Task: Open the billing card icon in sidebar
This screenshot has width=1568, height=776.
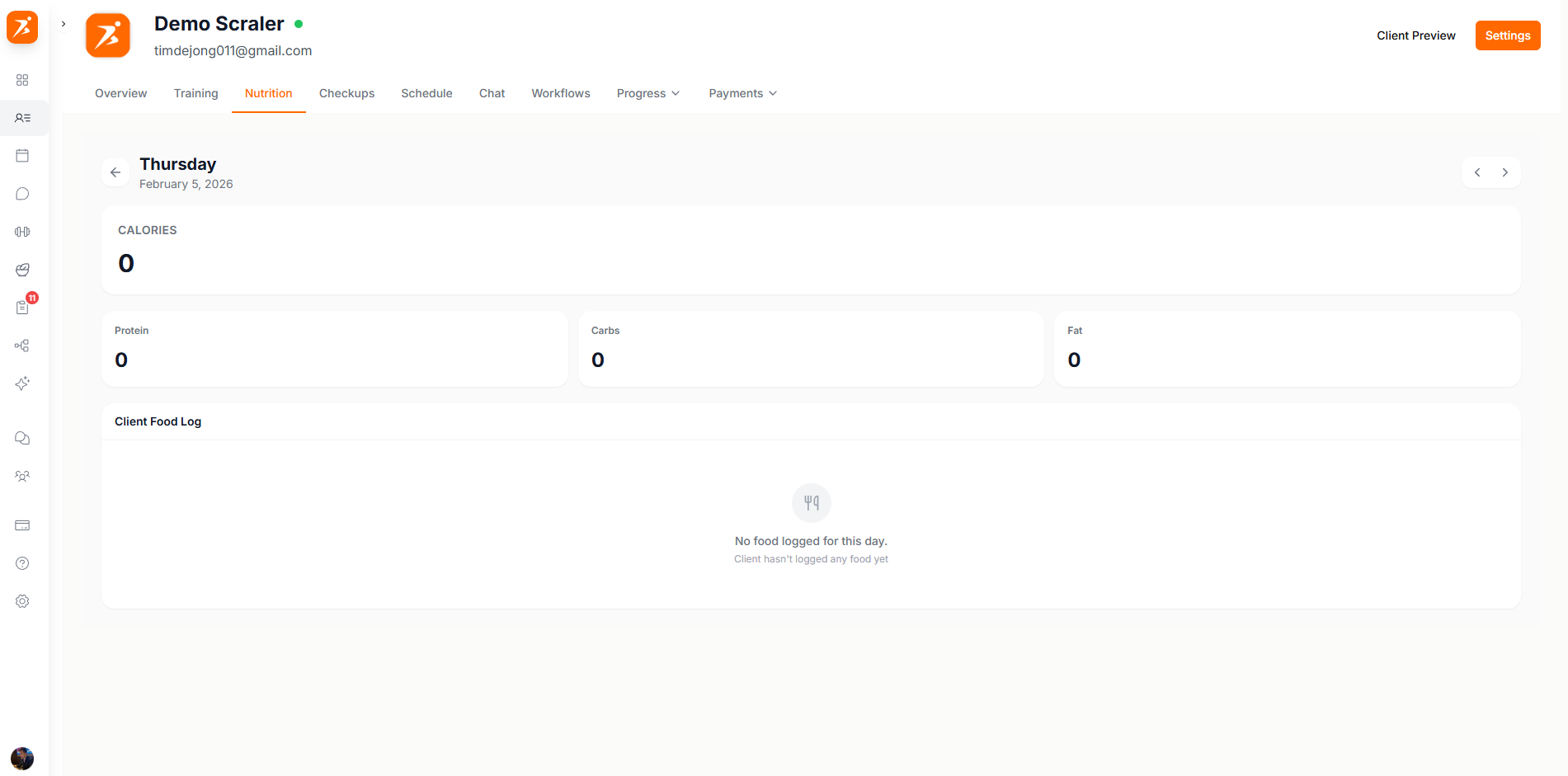Action: 22,525
